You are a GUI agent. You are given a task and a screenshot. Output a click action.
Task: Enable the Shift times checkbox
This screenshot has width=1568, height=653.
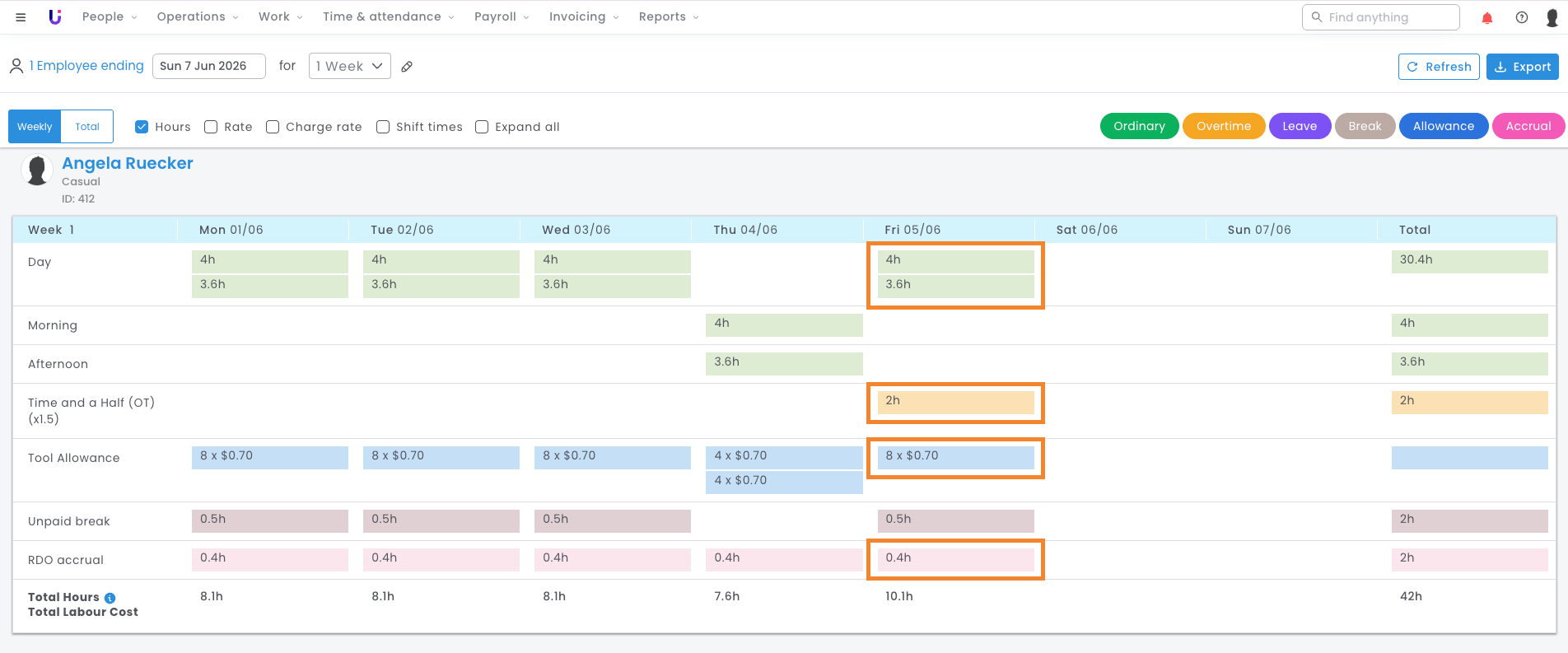coord(383,127)
